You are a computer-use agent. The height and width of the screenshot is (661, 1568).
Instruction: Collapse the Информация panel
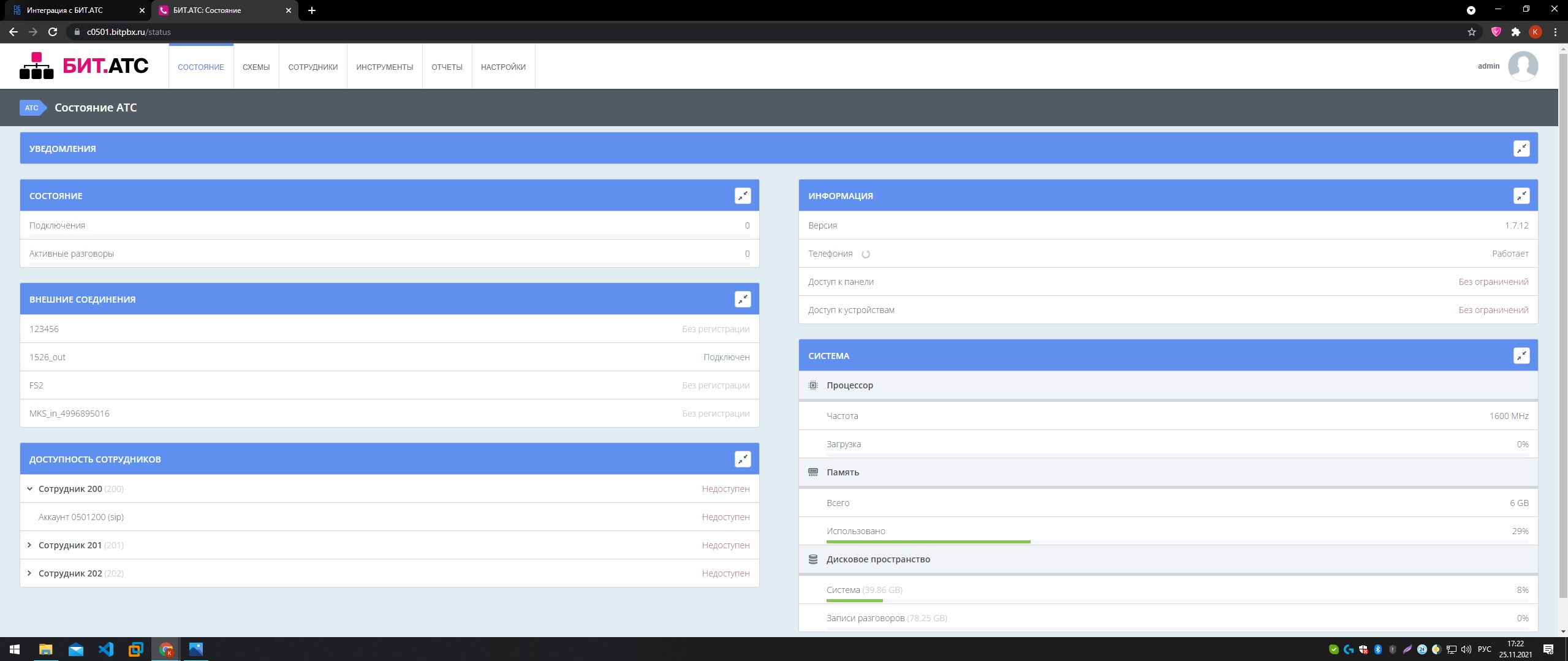(x=1521, y=196)
